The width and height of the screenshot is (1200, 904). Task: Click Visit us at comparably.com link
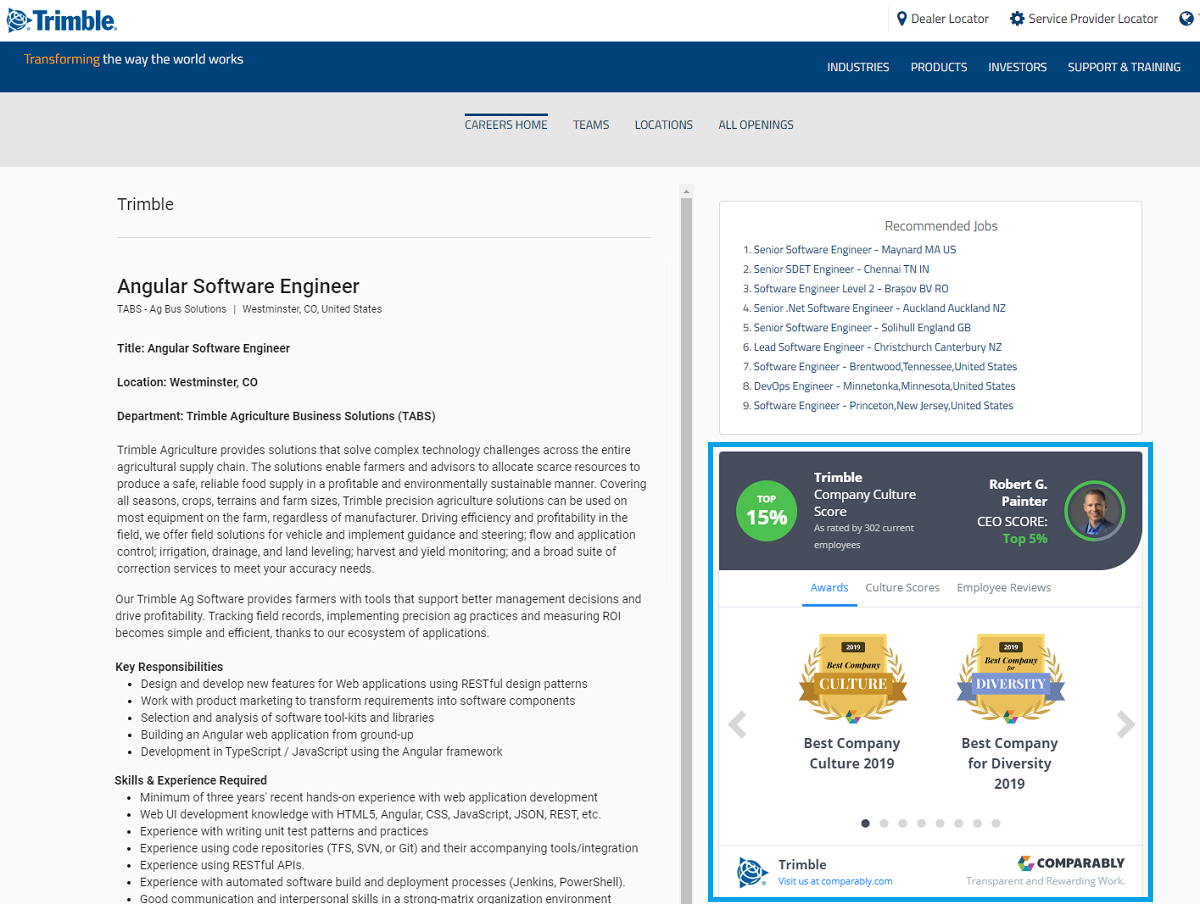(835, 882)
